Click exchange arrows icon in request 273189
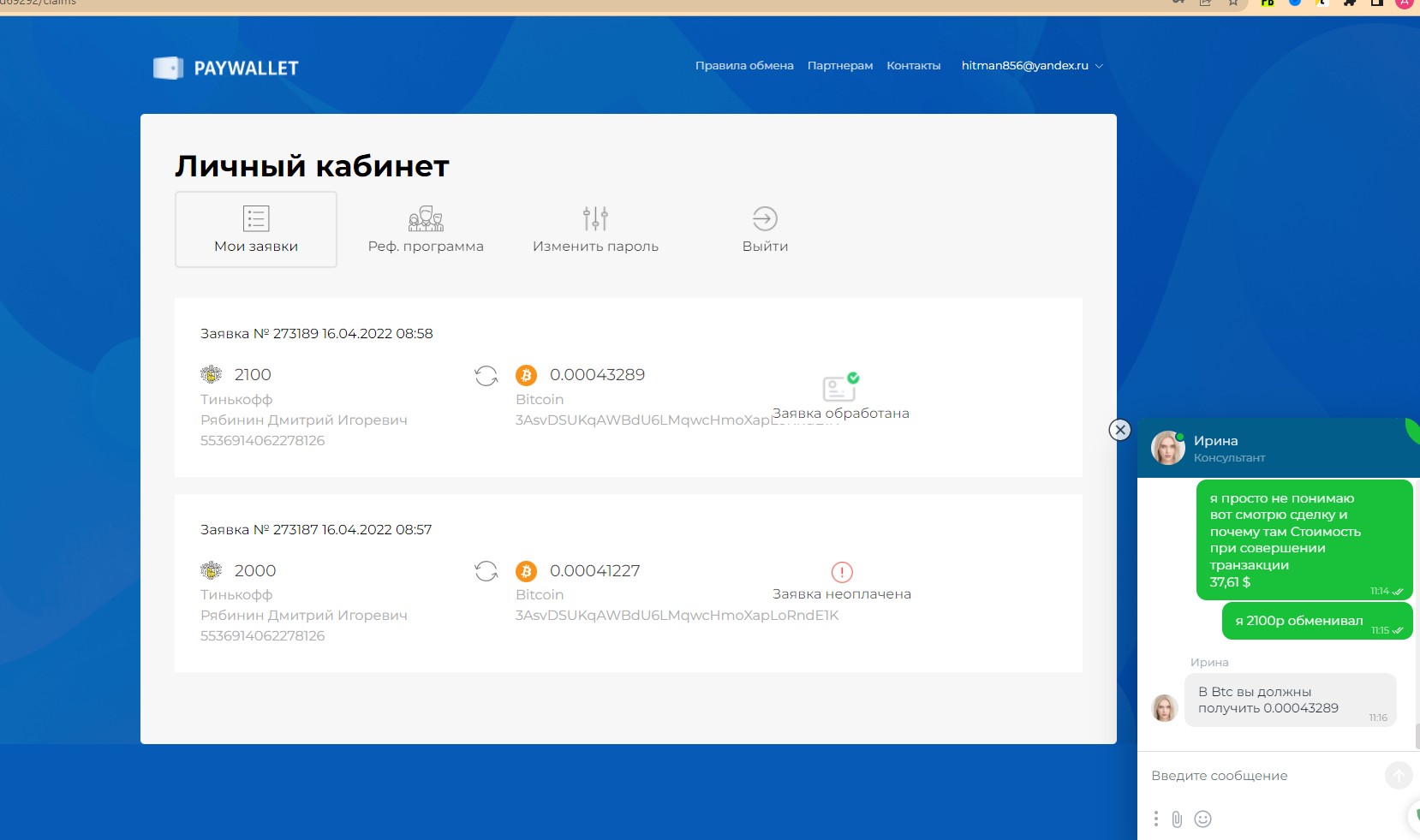The height and width of the screenshot is (840, 1420). pyautogui.click(x=486, y=376)
